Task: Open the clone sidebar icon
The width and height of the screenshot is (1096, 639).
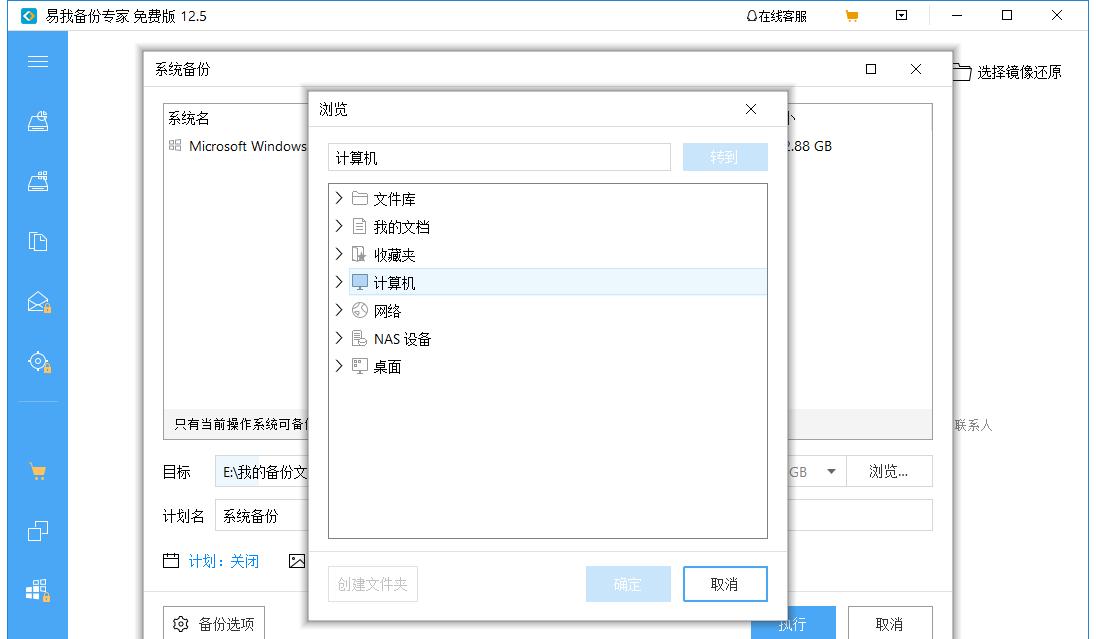Action: (38, 531)
